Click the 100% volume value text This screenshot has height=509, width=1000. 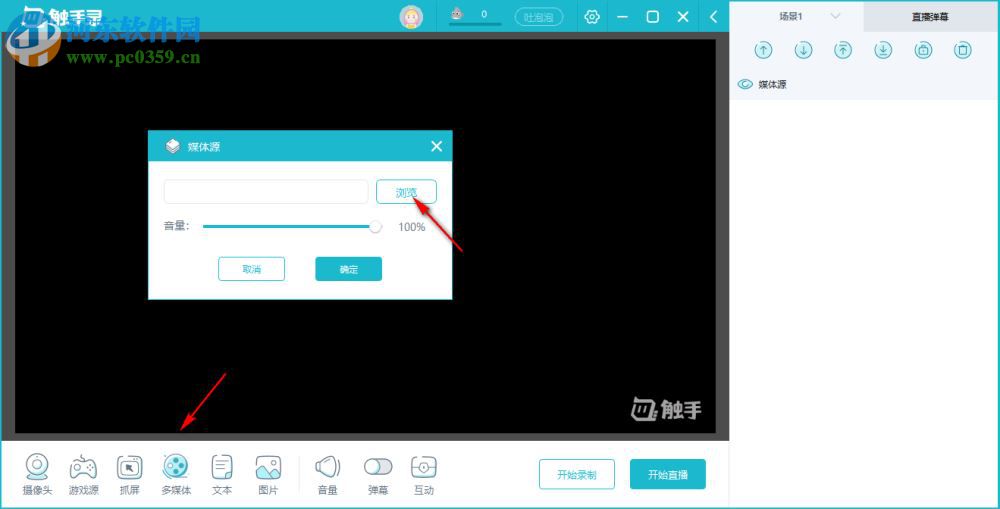click(x=412, y=227)
